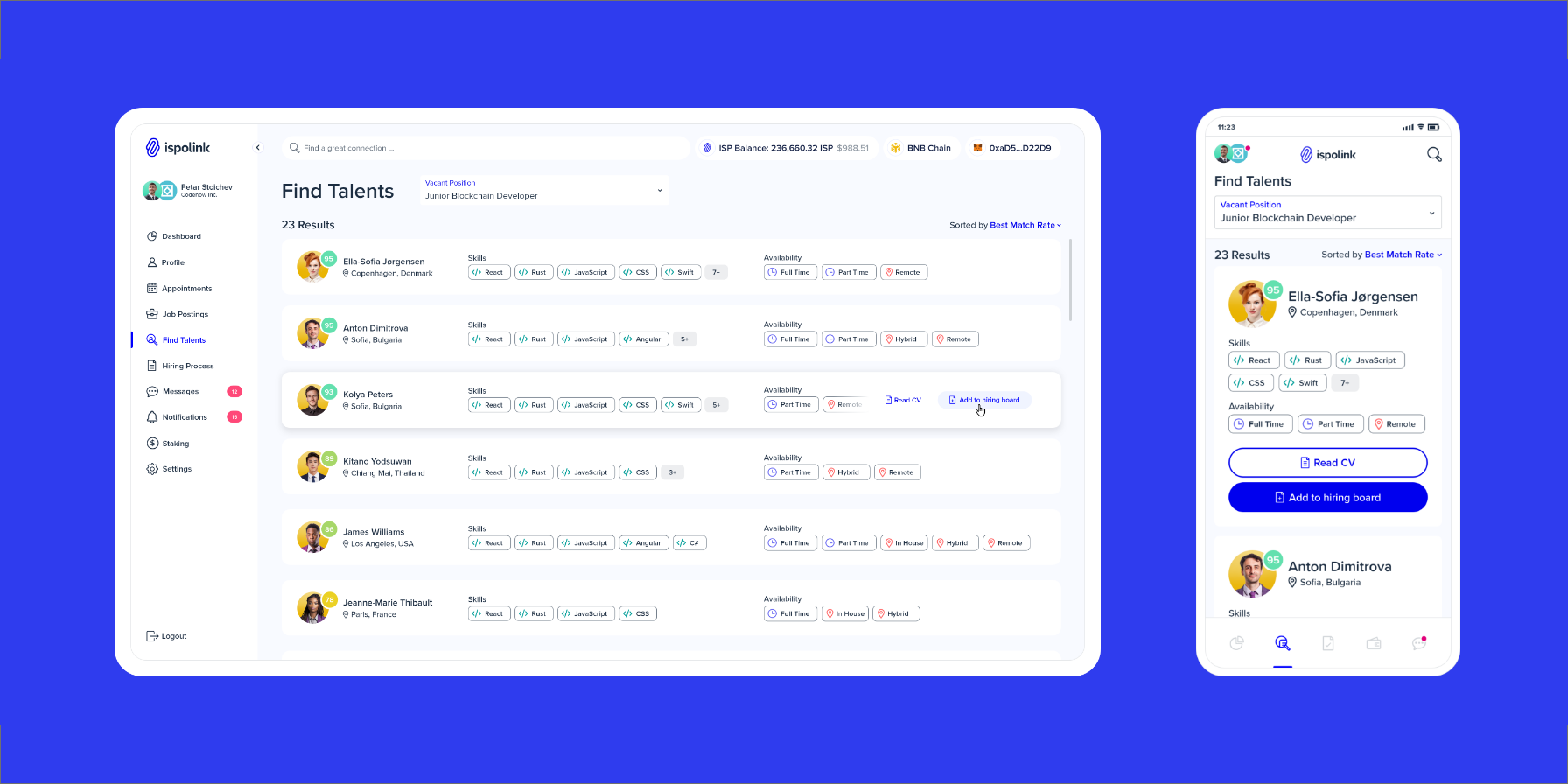Click the BNB Chain network button
This screenshot has width=1568, height=784.
pos(921,148)
